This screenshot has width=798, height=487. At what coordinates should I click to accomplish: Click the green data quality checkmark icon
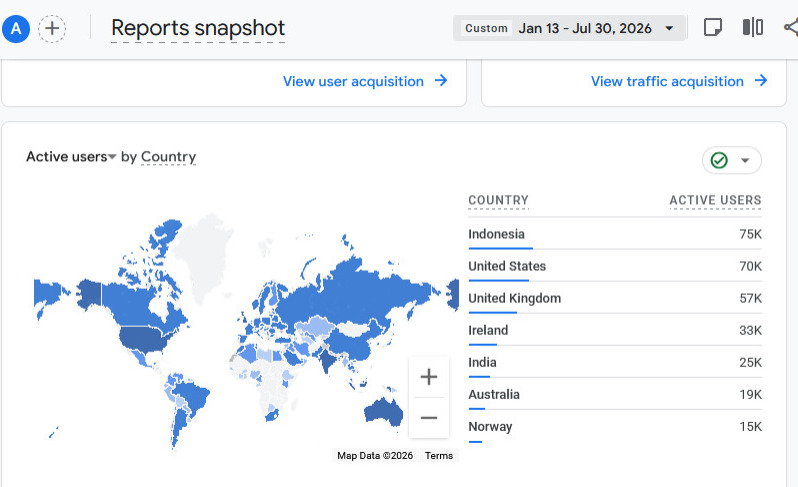[719, 160]
